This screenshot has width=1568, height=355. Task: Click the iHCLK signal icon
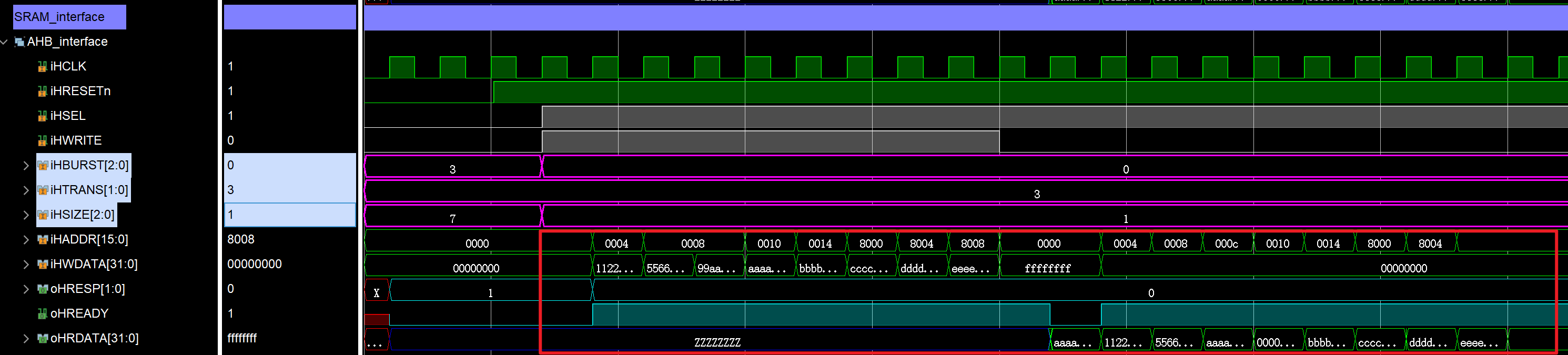pos(42,66)
